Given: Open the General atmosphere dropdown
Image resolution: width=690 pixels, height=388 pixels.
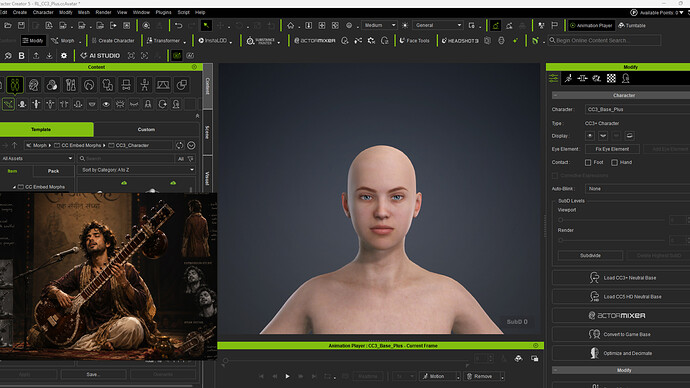Looking at the screenshot, I should pos(438,26).
